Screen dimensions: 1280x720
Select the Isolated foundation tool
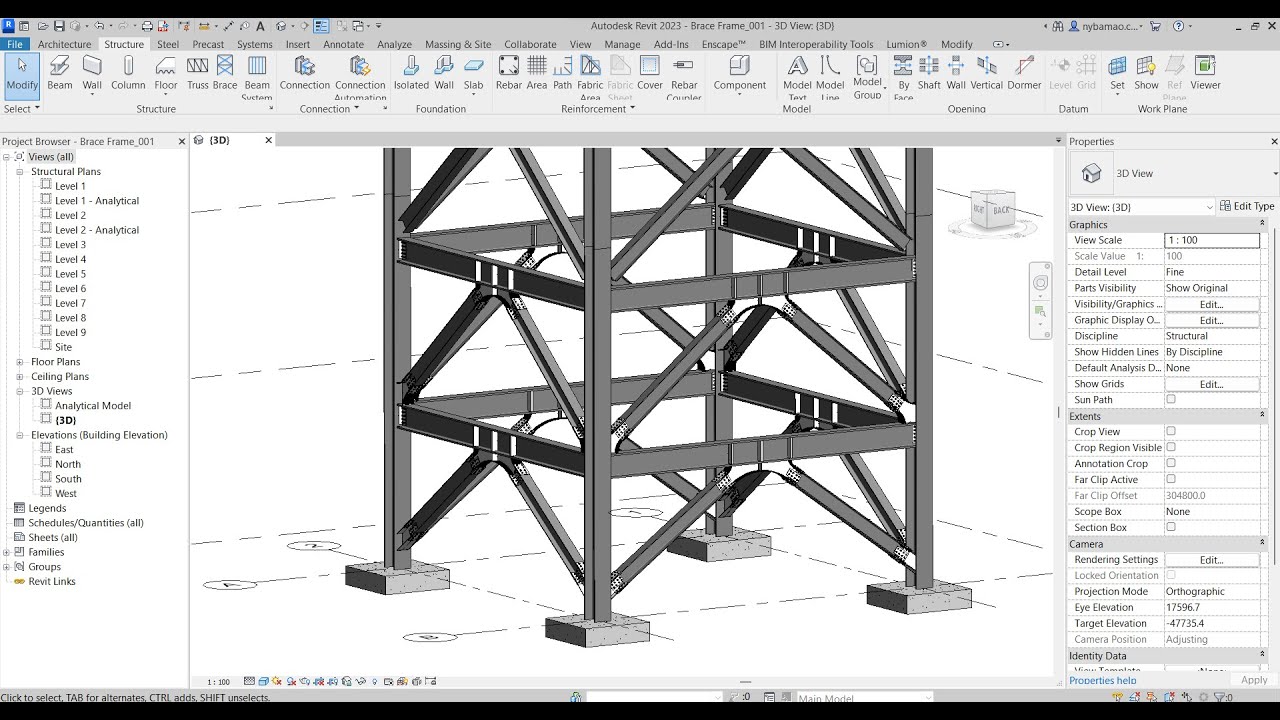pos(411,74)
